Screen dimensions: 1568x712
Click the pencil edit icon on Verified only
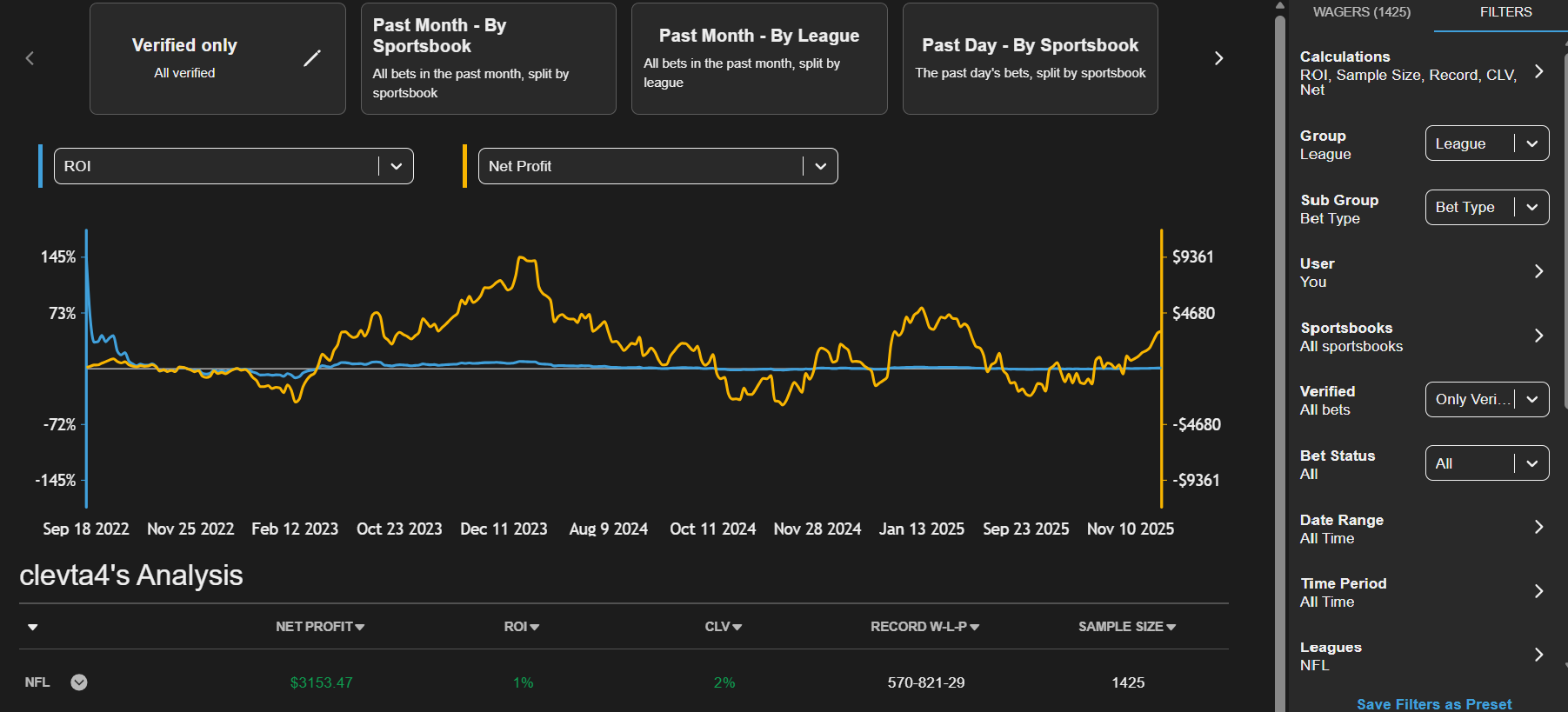(x=312, y=58)
